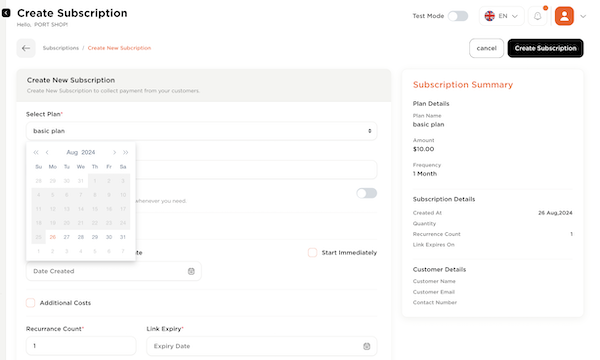Screen dimensions: 600x360
Task: Select August 27 in the calendar
Action: tap(67, 237)
